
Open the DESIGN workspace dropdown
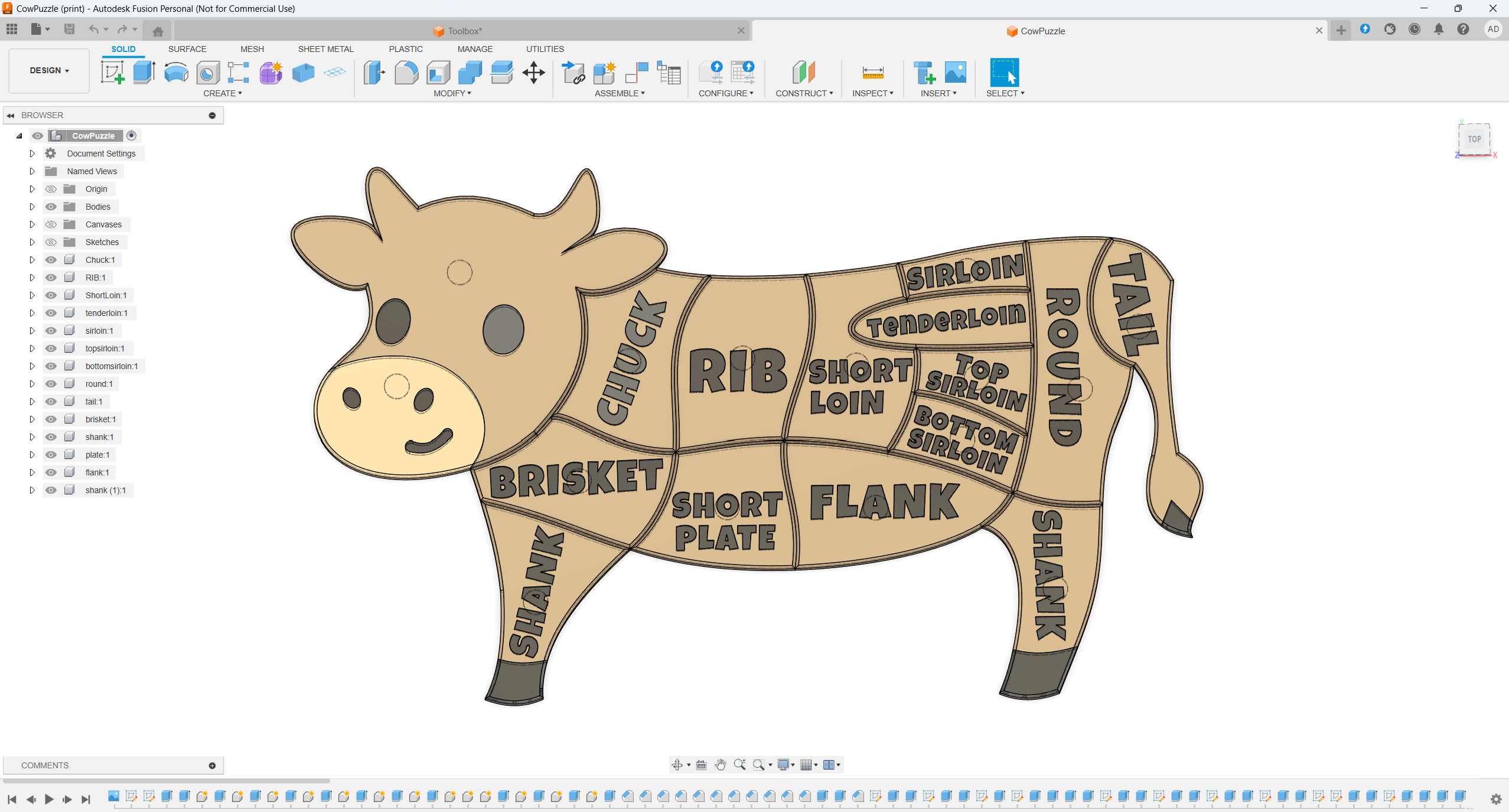pyautogui.click(x=49, y=70)
